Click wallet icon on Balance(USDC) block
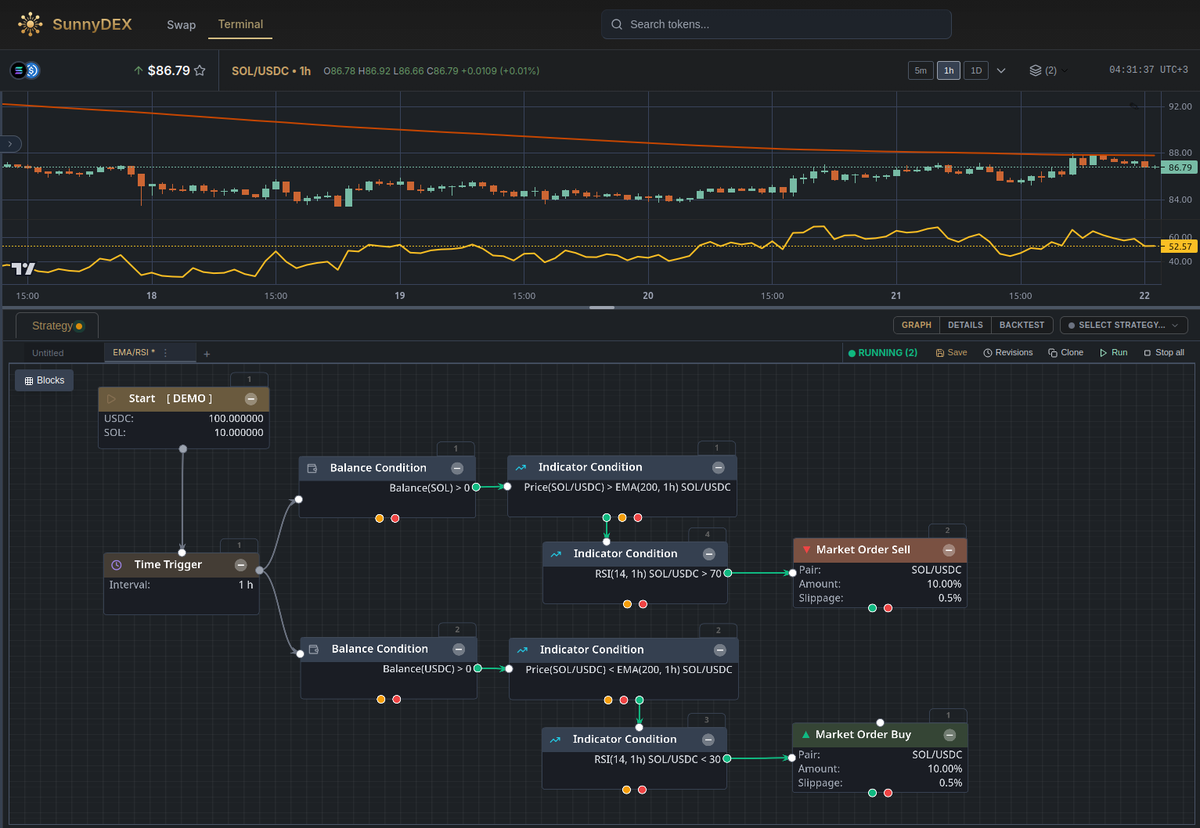This screenshot has width=1200, height=828. pos(313,649)
